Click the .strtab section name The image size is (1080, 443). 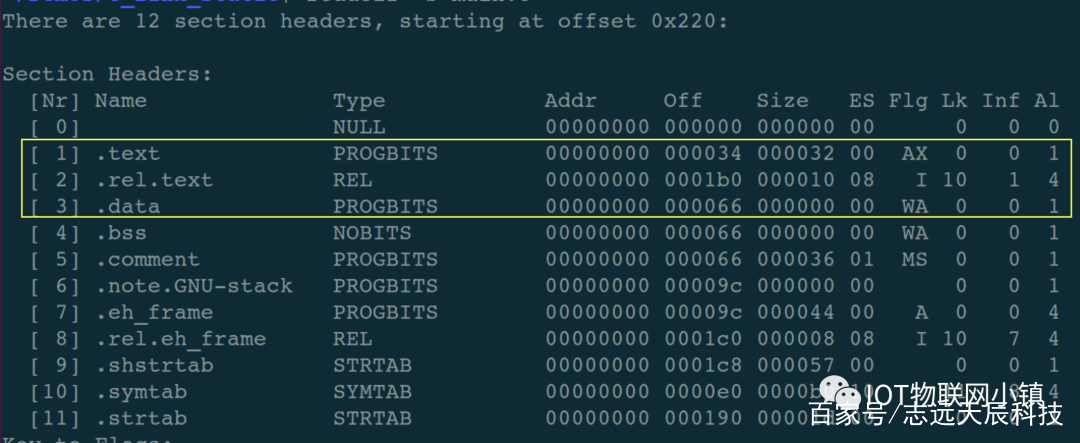tap(141, 418)
